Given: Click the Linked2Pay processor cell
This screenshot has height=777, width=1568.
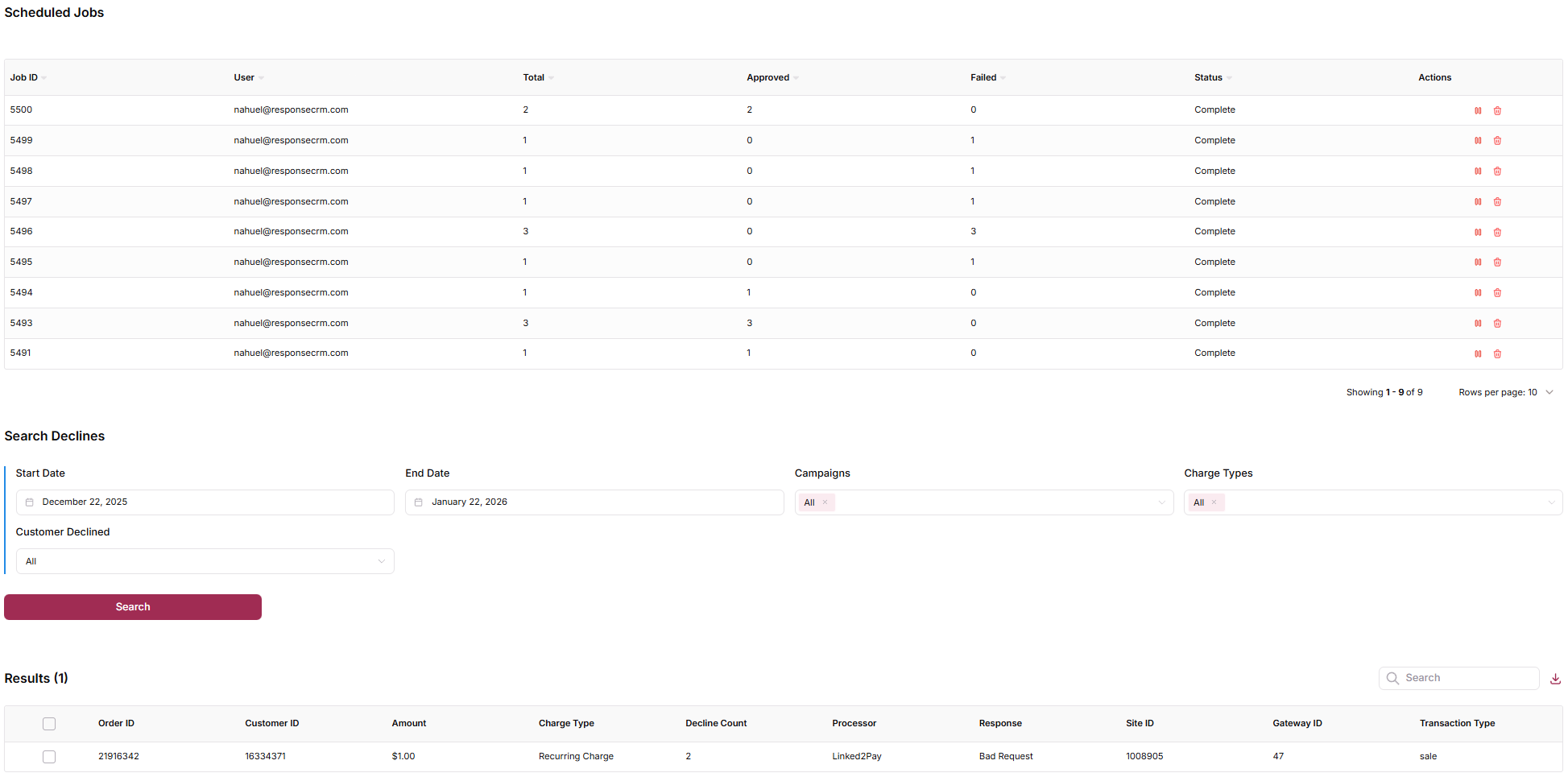Looking at the screenshot, I should pos(857,757).
